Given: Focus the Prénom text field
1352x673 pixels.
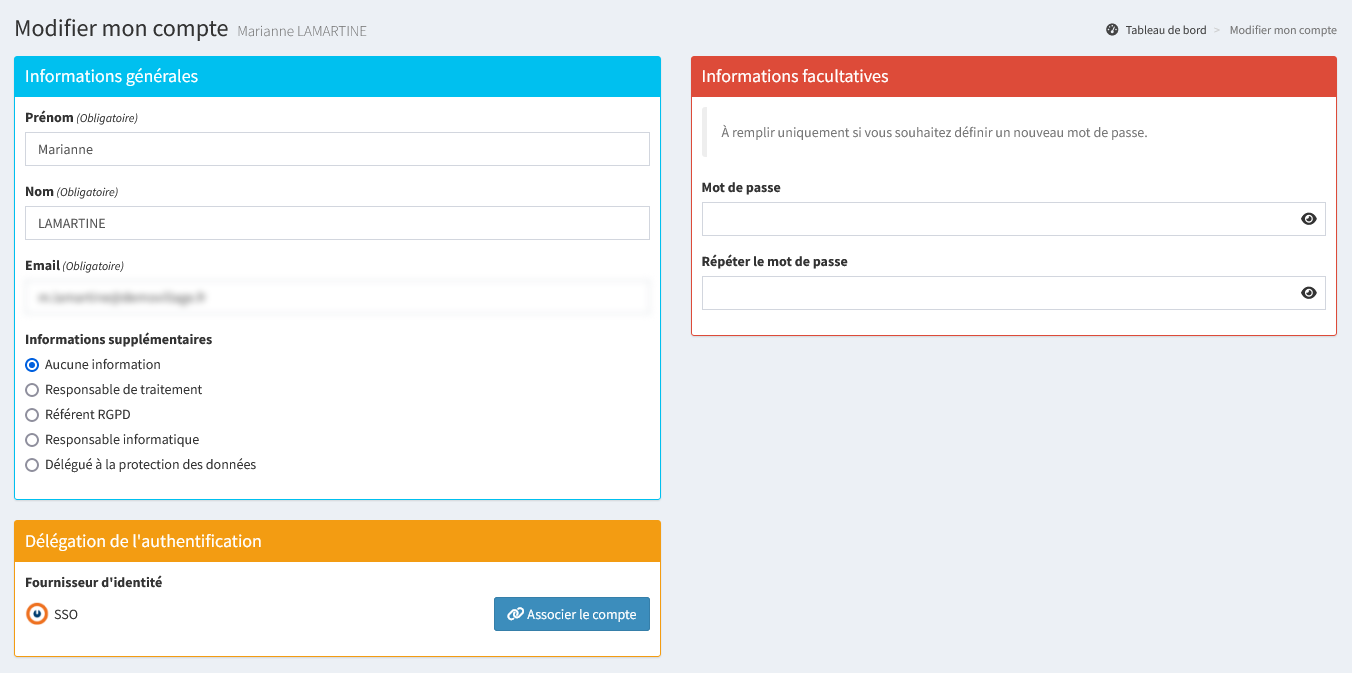Looking at the screenshot, I should (337, 149).
